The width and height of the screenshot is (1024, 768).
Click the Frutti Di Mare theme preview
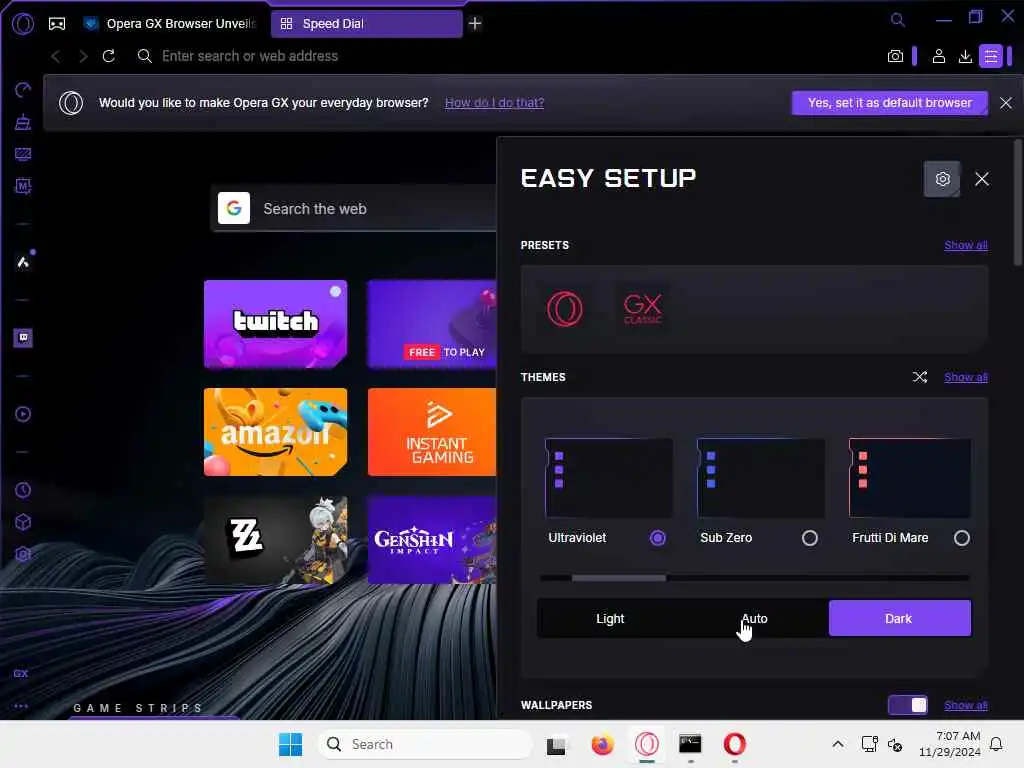(x=910, y=478)
